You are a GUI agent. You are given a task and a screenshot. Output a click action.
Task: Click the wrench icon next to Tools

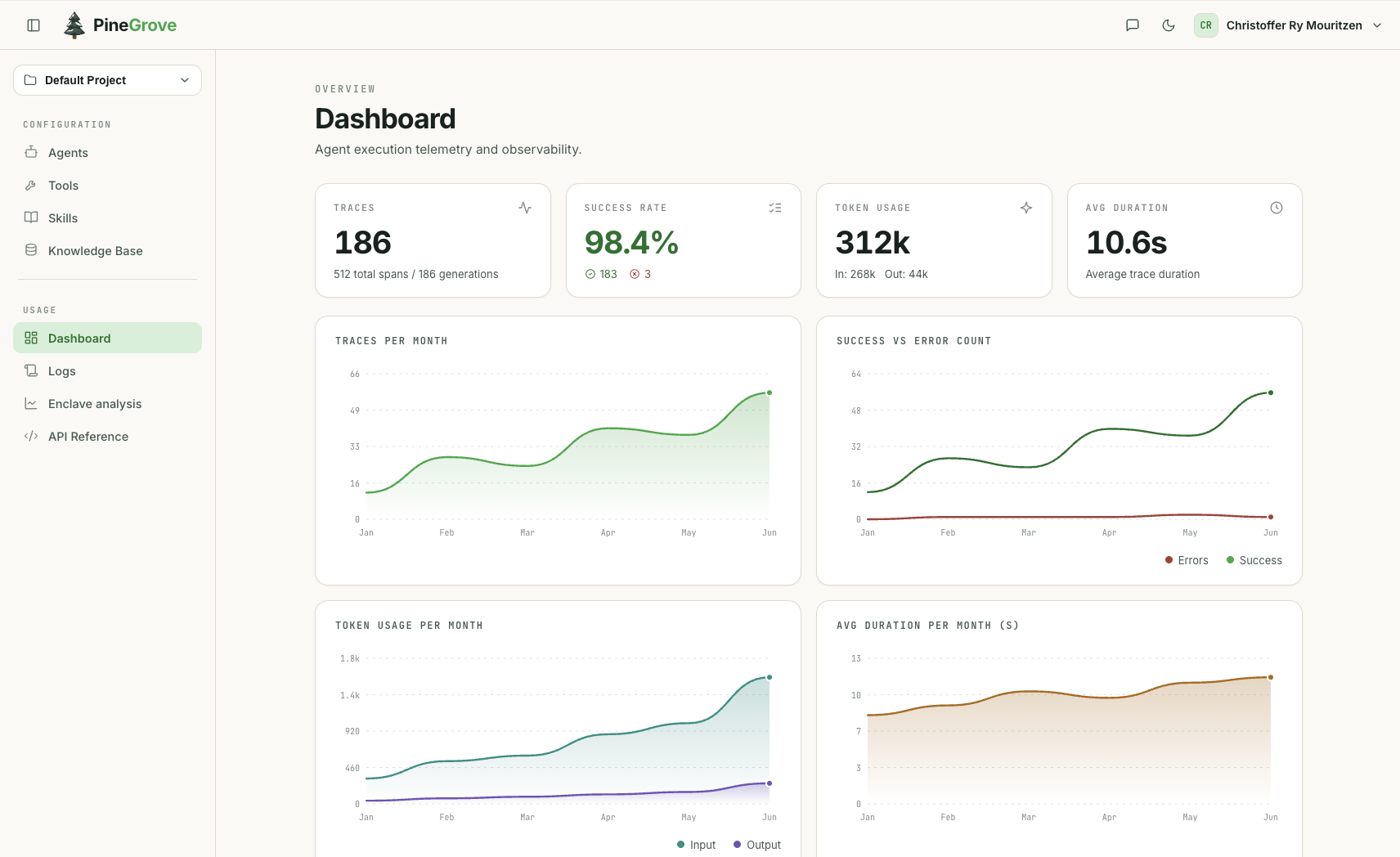tap(31, 186)
